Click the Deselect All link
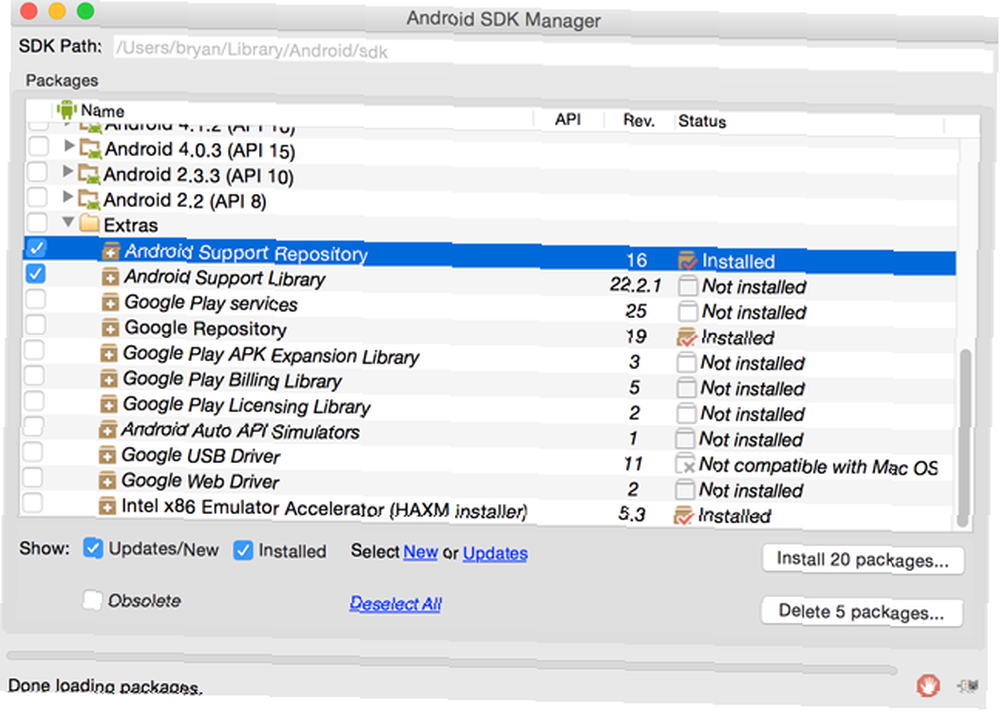1000x711 pixels. (395, 603)
